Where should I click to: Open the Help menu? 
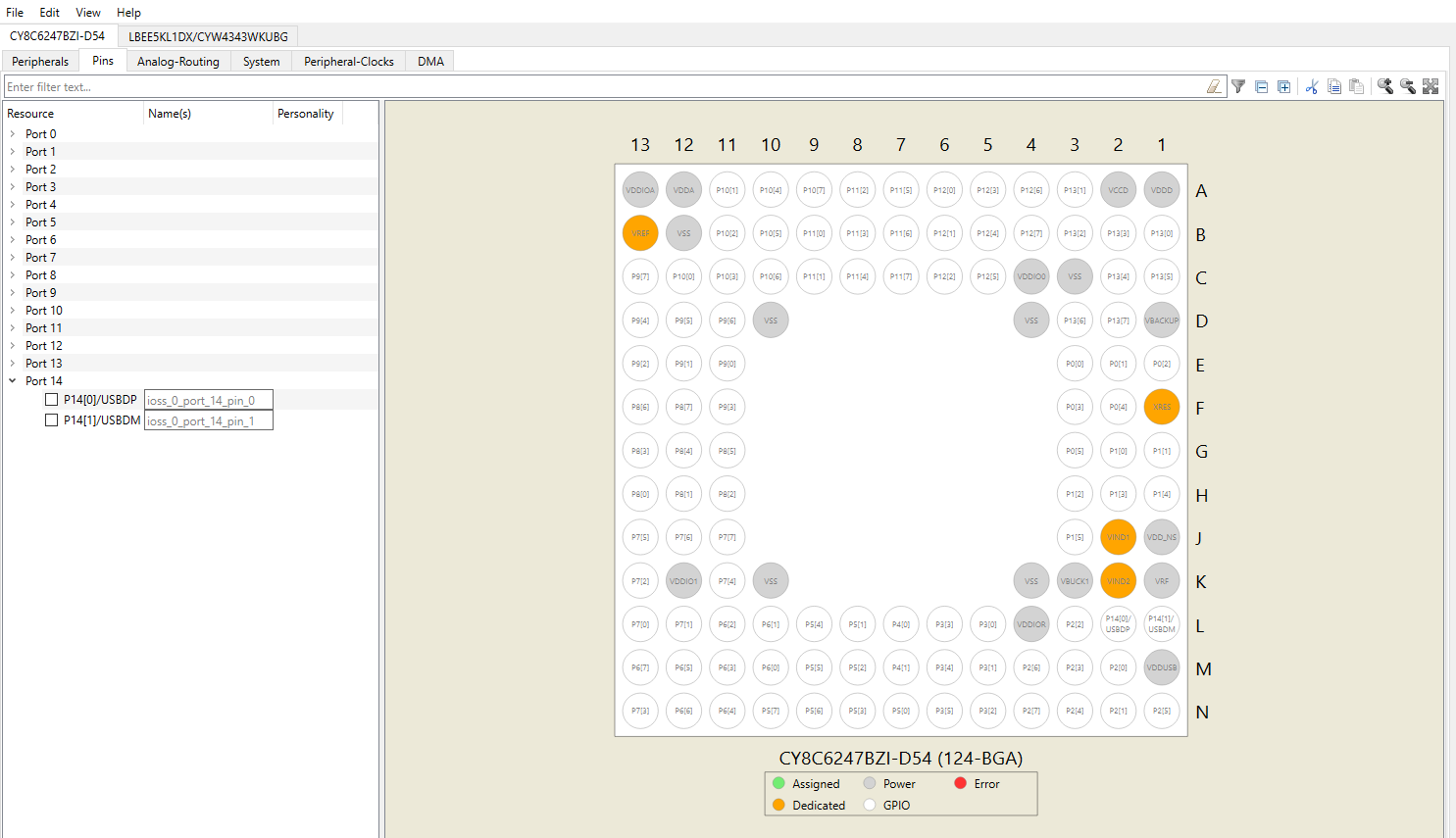128,13
